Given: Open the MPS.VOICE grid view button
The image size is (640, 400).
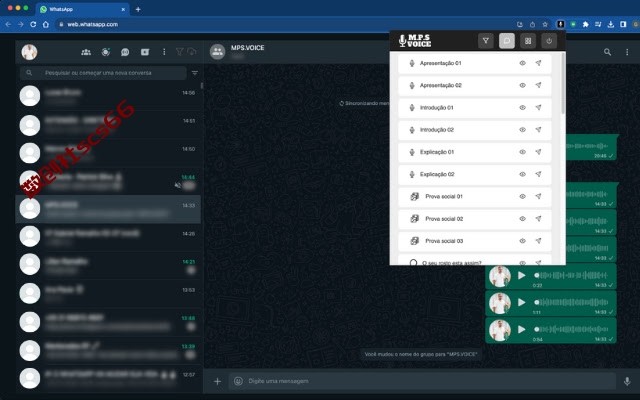Looking at the screenshot, I should coord(528,41).
